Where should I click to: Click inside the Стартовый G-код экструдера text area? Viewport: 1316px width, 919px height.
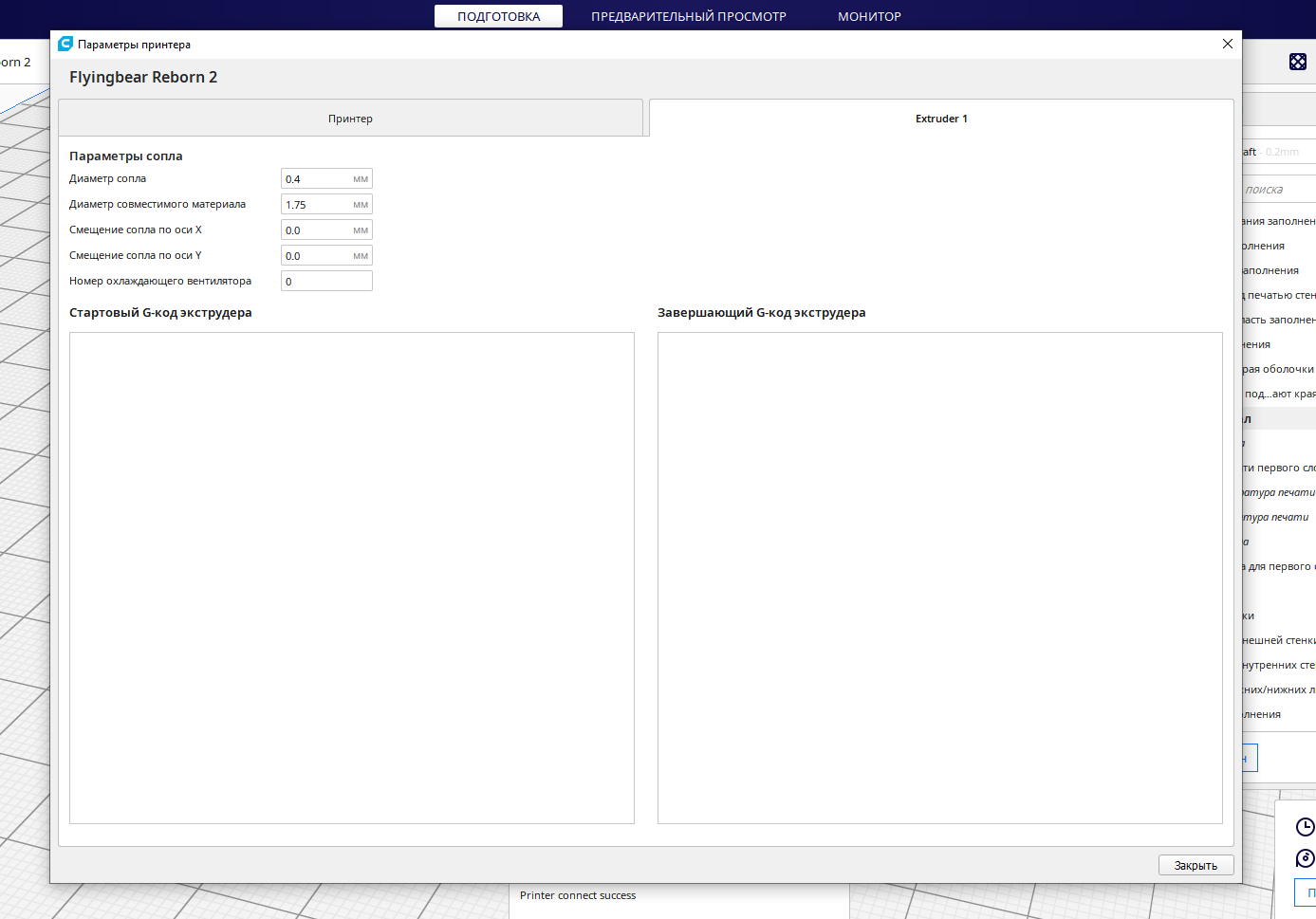pyautogui.click(x=352, y=578)
